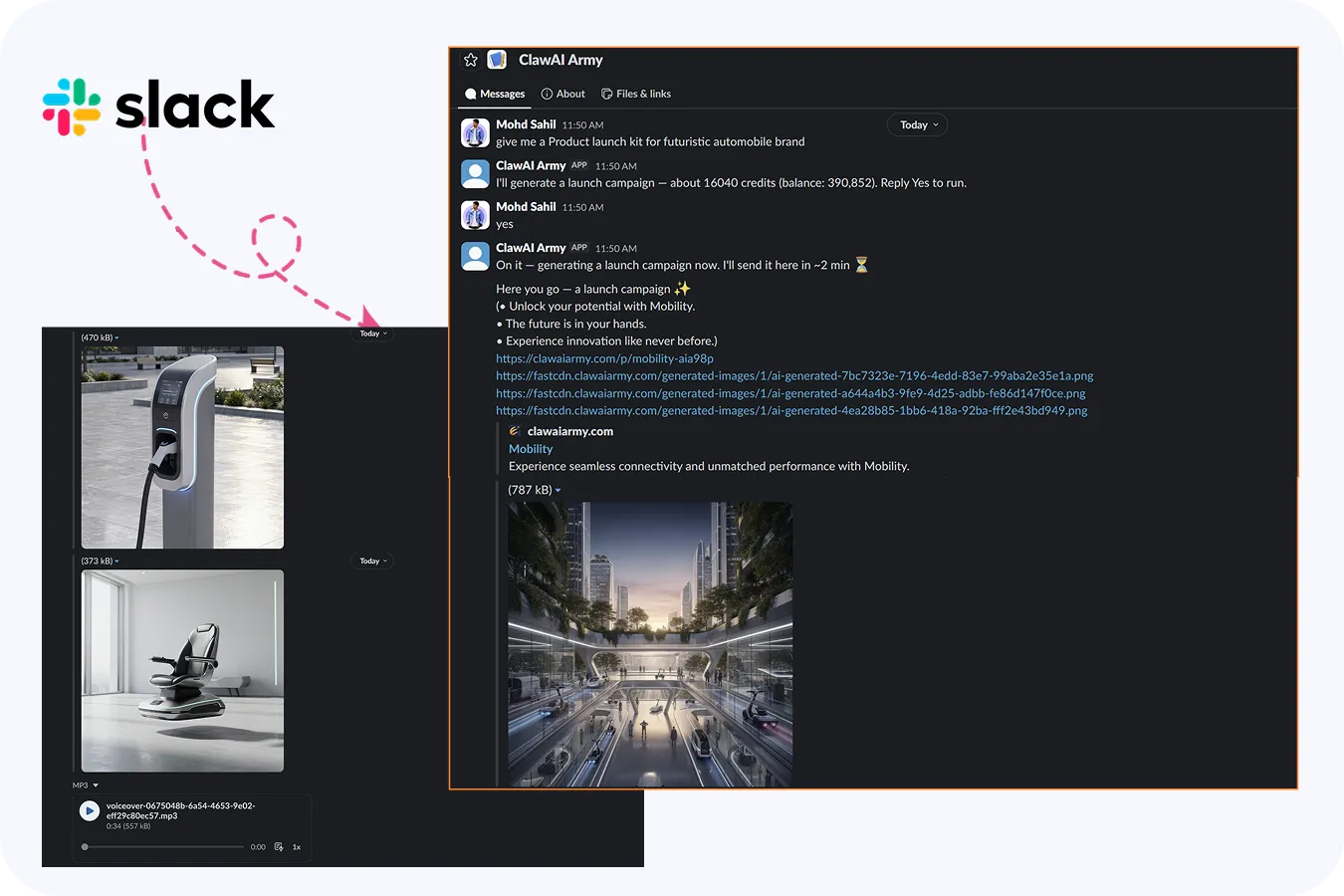The image size is (1344, 896).
Task: Click 11:50 AM timestamp on 'On it' message
Action: click(x=616, y=248)
